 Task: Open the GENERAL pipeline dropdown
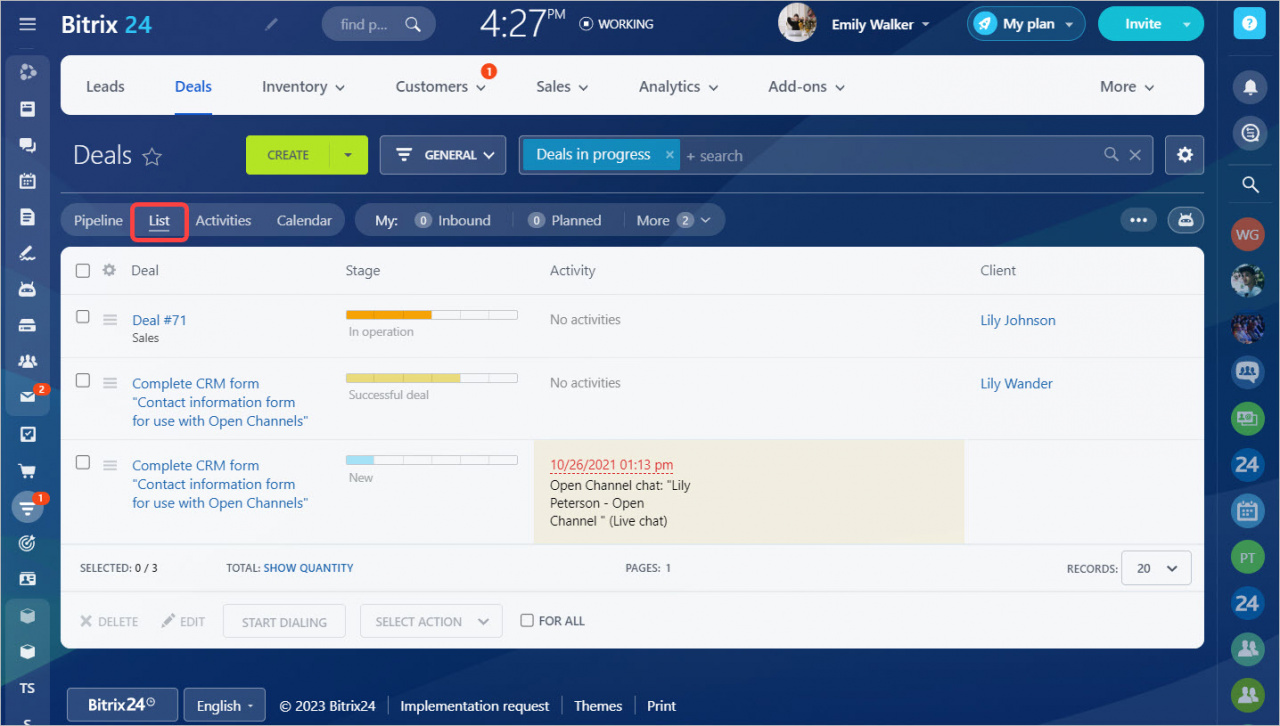443,155
